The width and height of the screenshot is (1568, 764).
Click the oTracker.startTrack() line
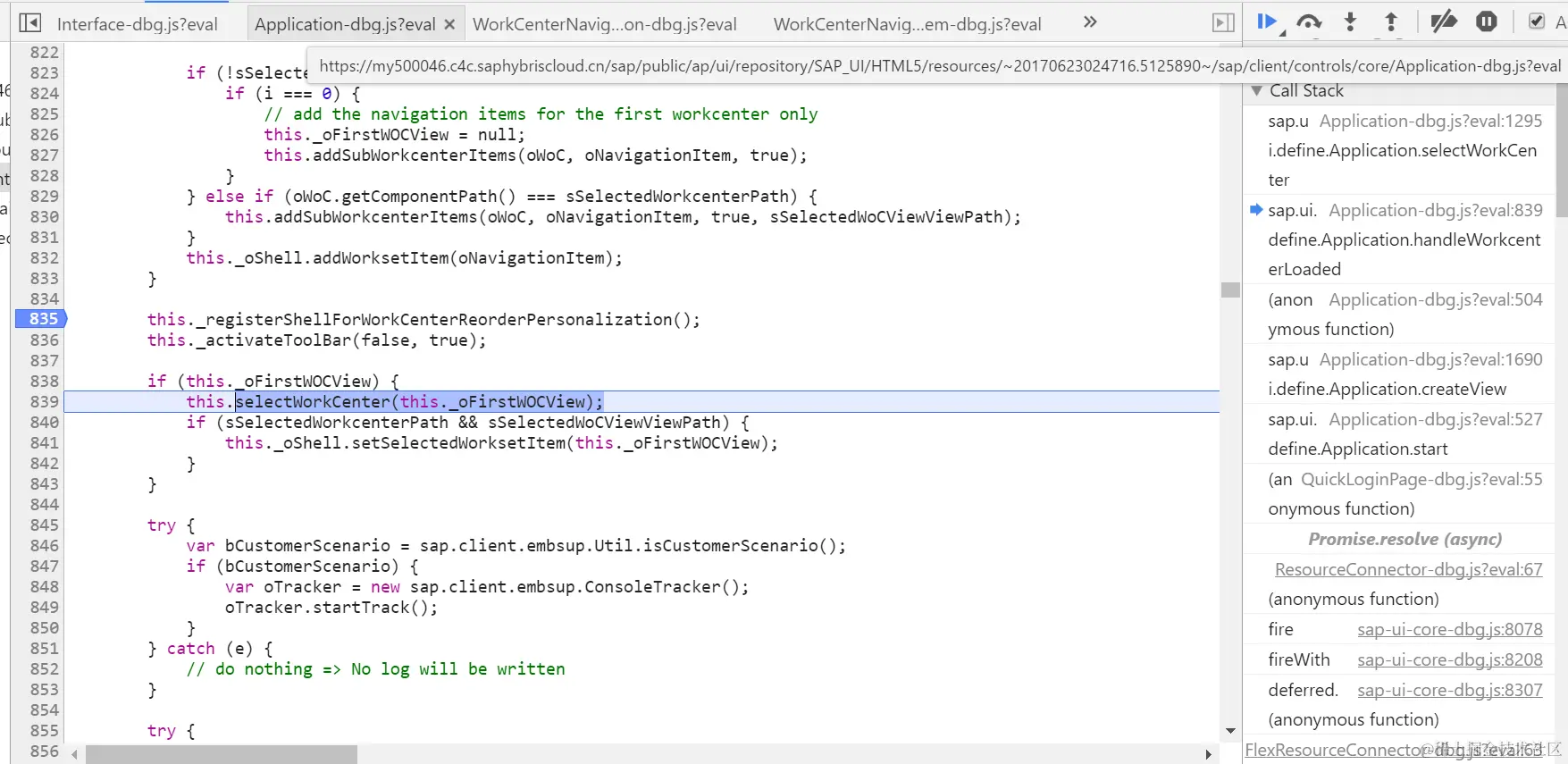click(331, 607)
